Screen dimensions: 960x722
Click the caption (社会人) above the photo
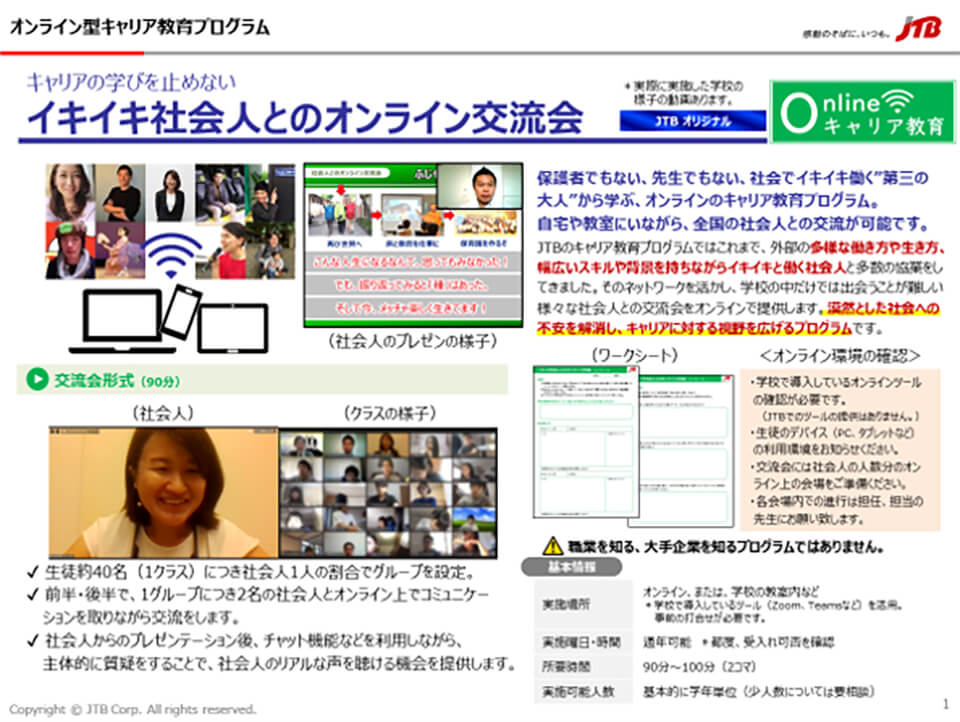[163, 413]
